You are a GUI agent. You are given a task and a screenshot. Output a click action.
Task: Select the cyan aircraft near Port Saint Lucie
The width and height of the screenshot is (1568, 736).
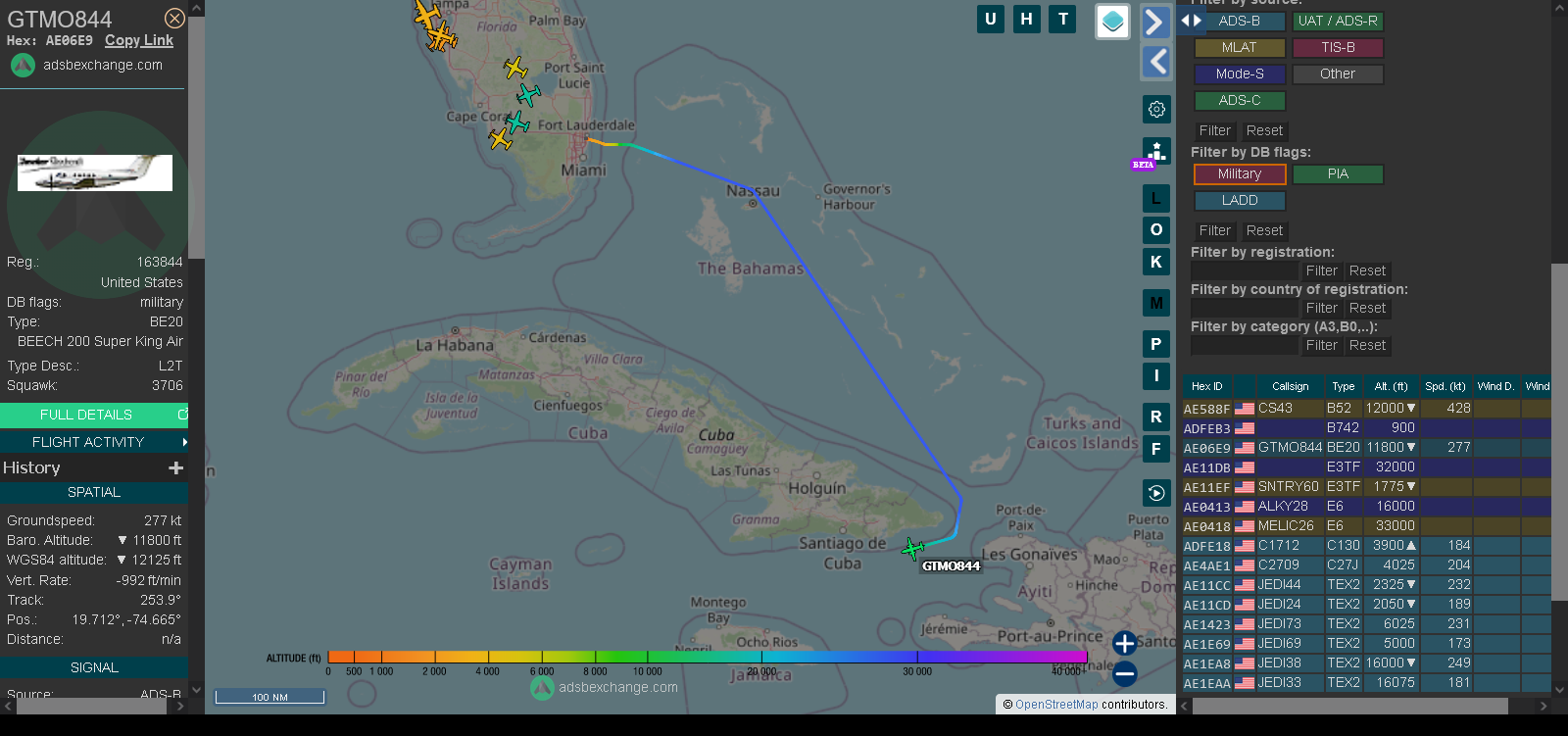(528, 94)
